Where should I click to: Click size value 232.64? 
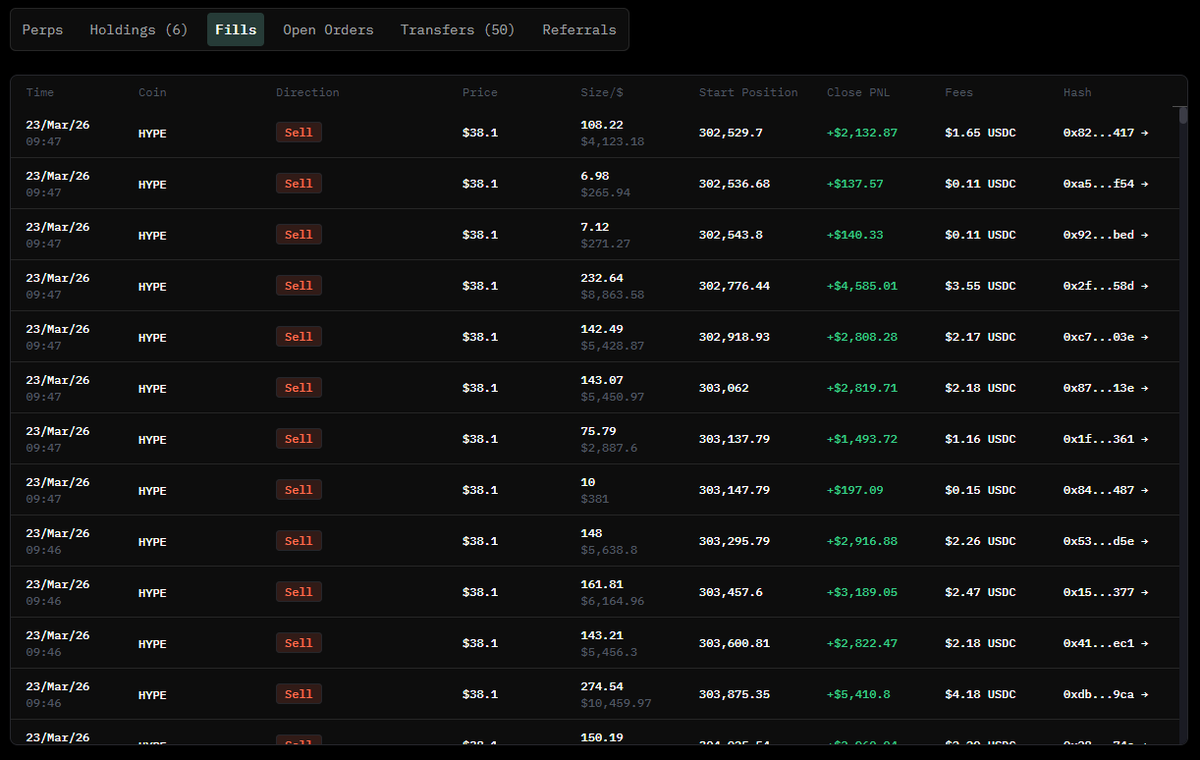click(x=602, y=278)
